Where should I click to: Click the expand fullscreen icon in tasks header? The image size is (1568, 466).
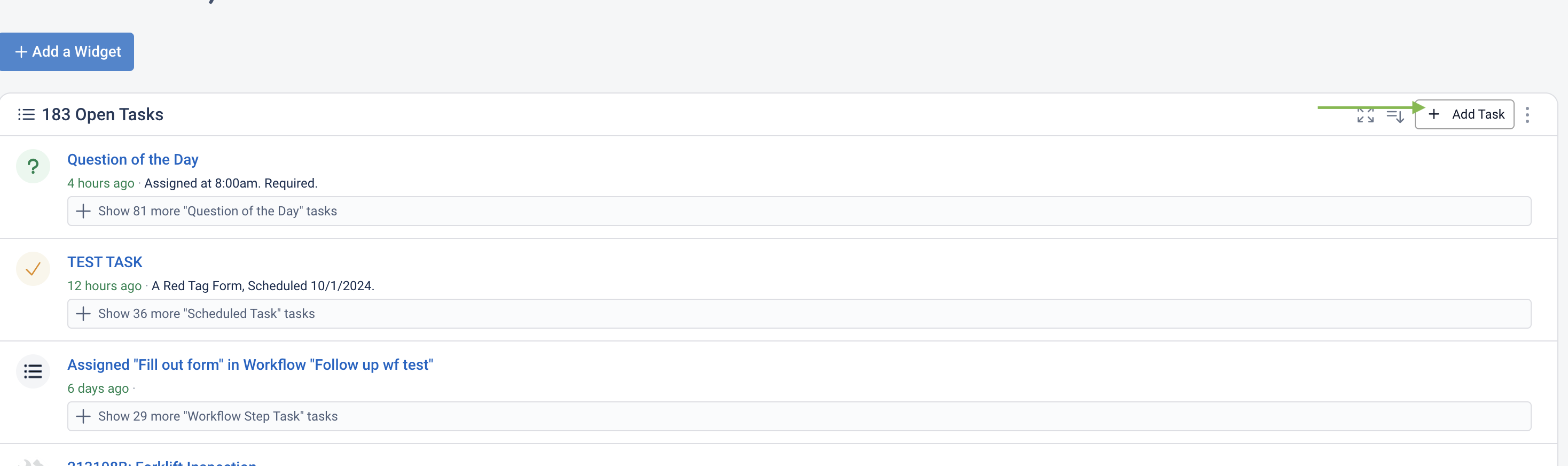(x=1365, y=114)
